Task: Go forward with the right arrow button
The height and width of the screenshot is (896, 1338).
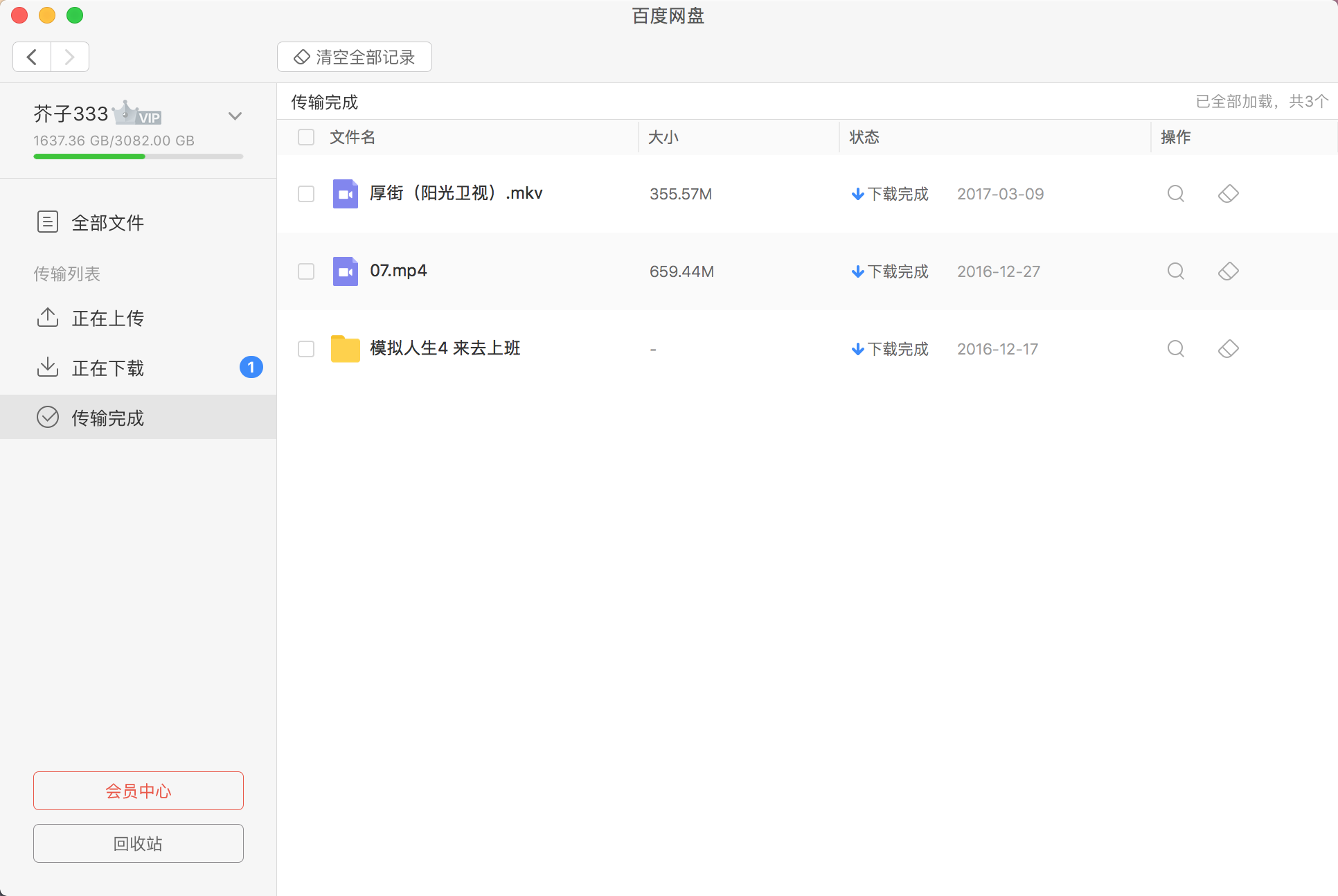Action: tap(69, 57)
